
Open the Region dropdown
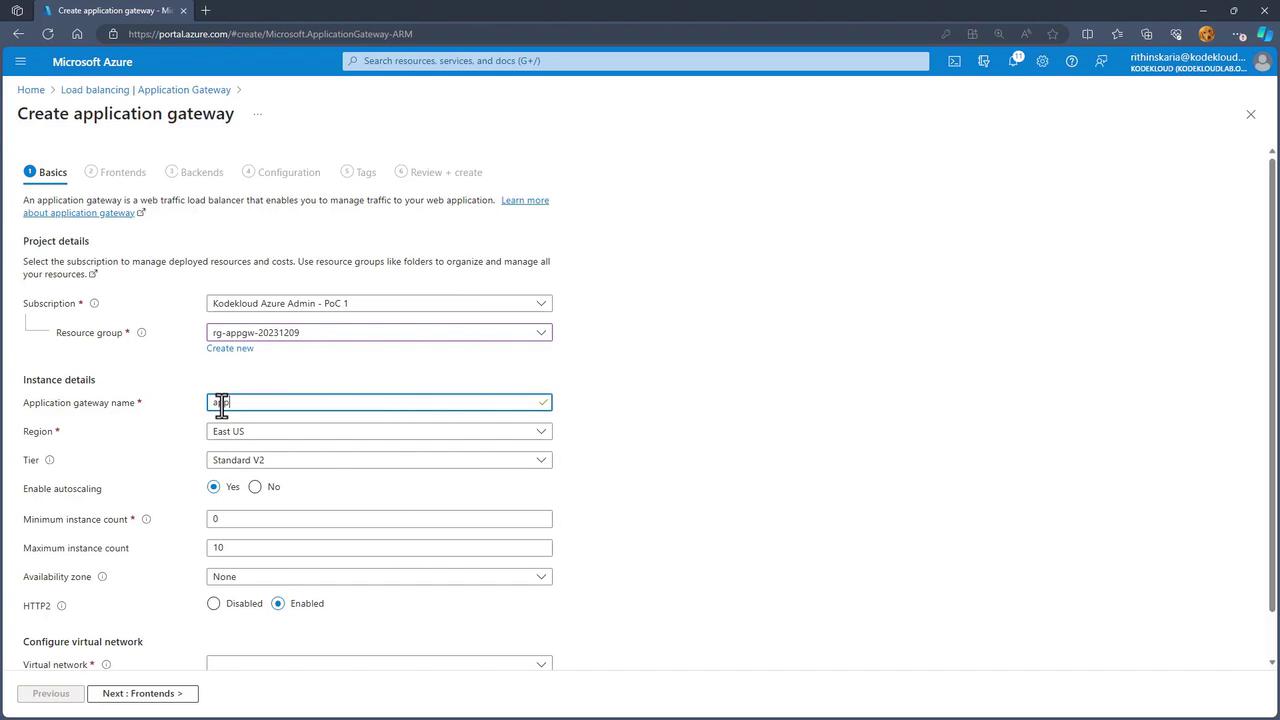pos(379,432)
